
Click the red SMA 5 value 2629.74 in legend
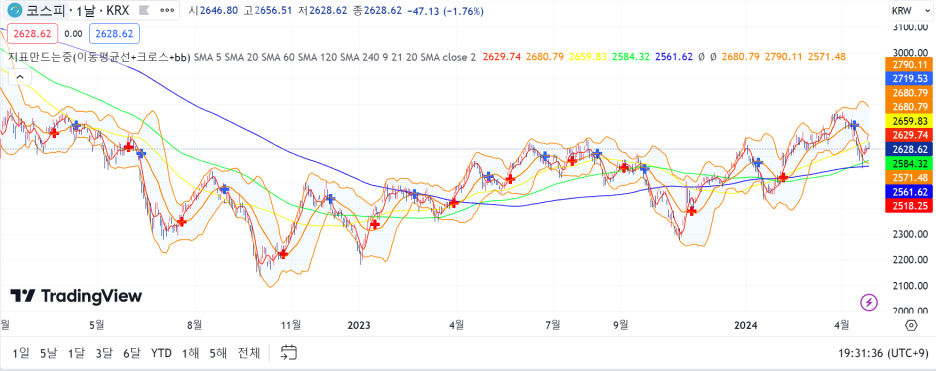[x=501, y=57]
